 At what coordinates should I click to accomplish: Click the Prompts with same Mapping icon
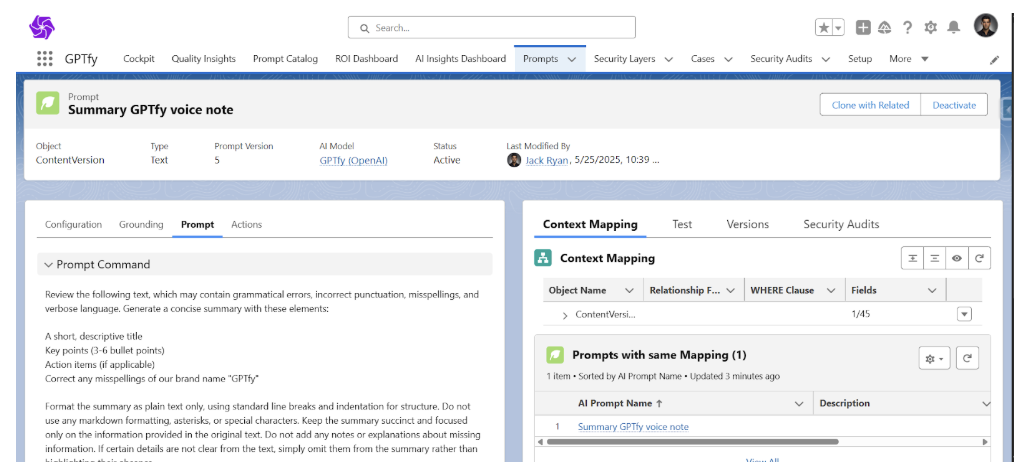pos(555,355)
